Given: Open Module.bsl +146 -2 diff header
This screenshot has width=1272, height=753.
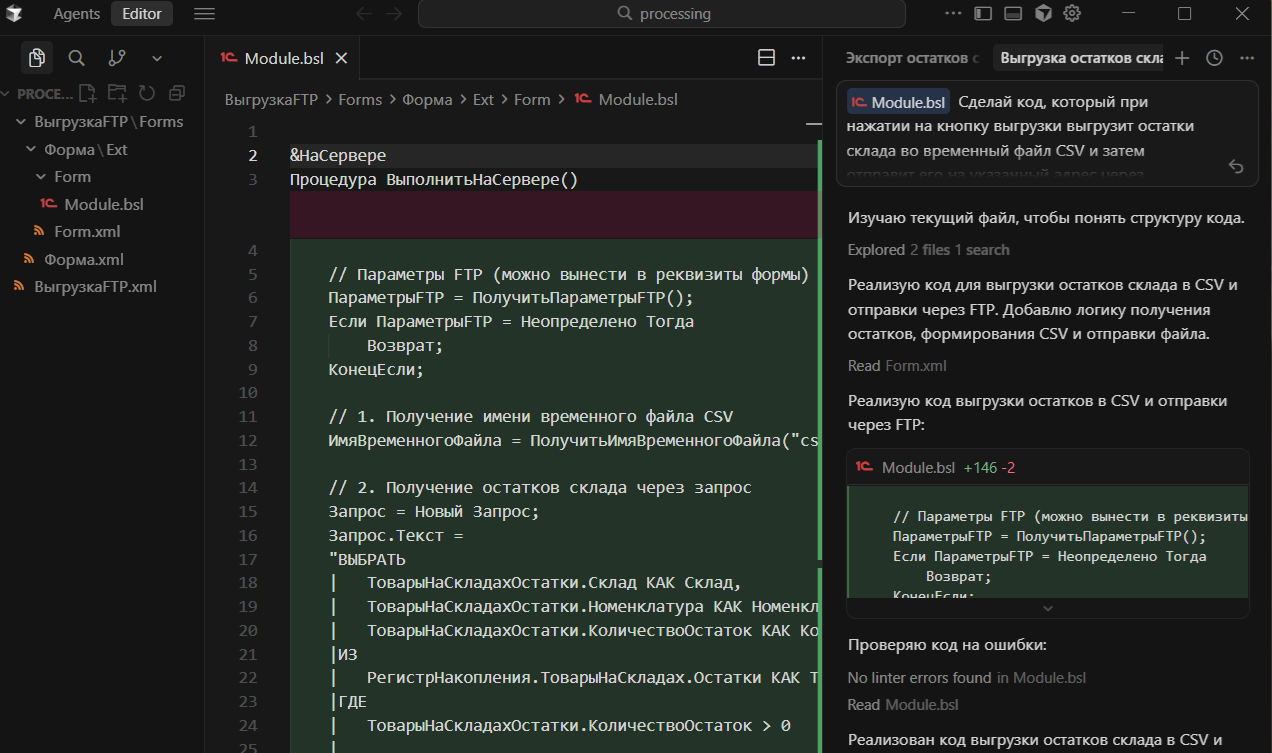Looking at the screenshot, I should [x=1047, y=467].
